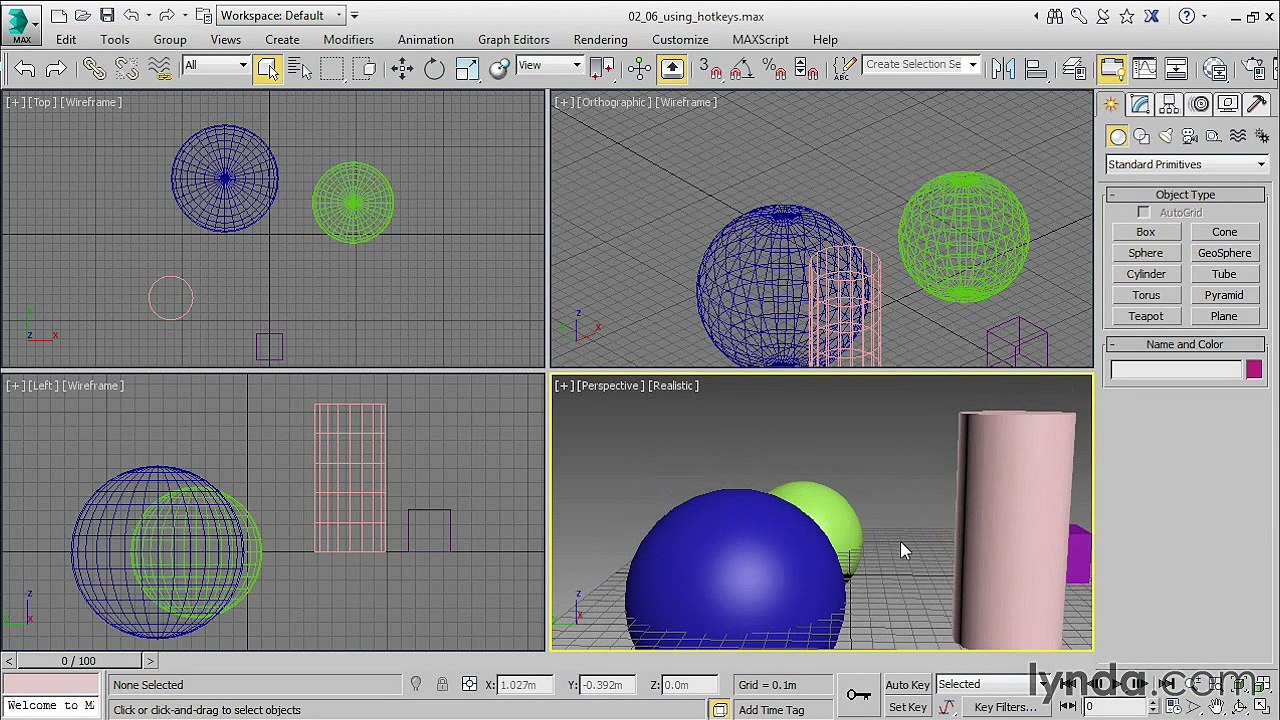Click the Bind to Space Warp icon

(x=160, y=68)
